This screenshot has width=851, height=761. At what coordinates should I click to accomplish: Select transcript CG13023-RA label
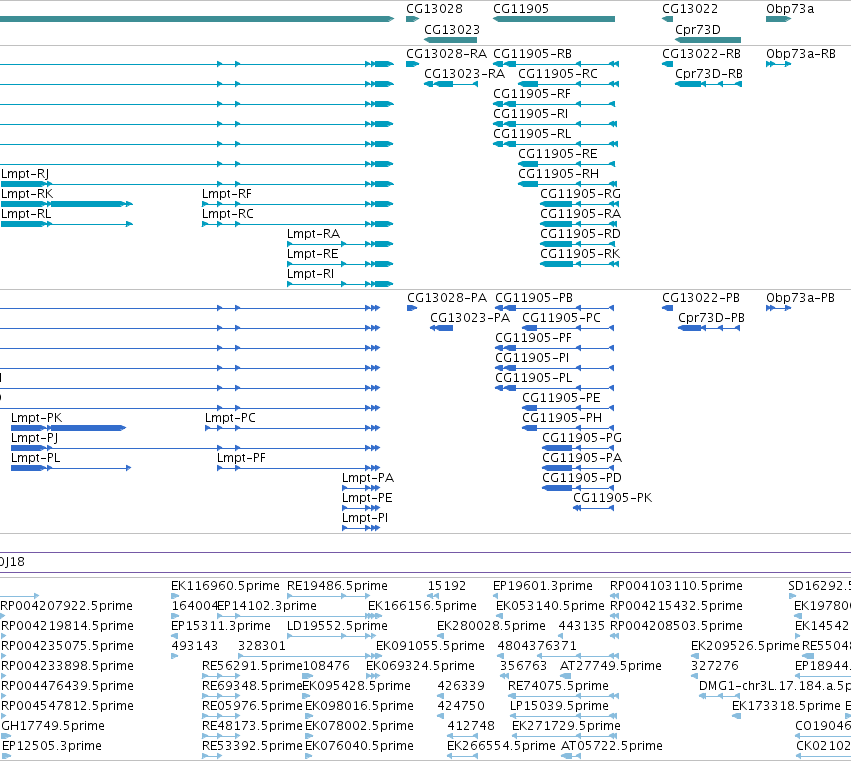[465, 74]
